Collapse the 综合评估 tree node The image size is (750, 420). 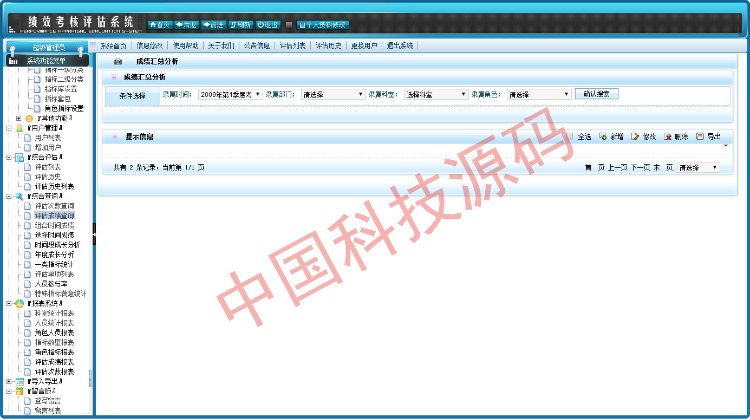(x=9, y=157)
